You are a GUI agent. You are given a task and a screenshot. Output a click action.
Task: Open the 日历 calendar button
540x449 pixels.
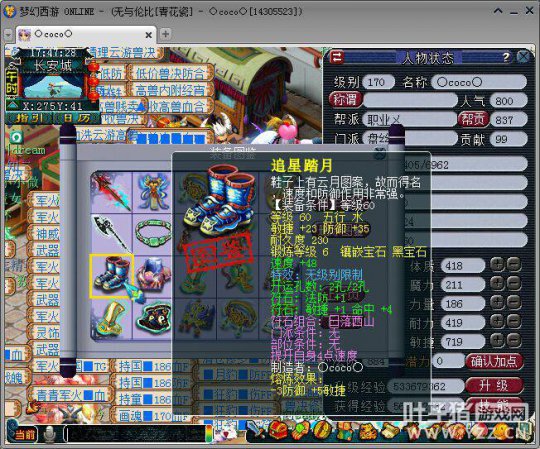click(76, 118)
